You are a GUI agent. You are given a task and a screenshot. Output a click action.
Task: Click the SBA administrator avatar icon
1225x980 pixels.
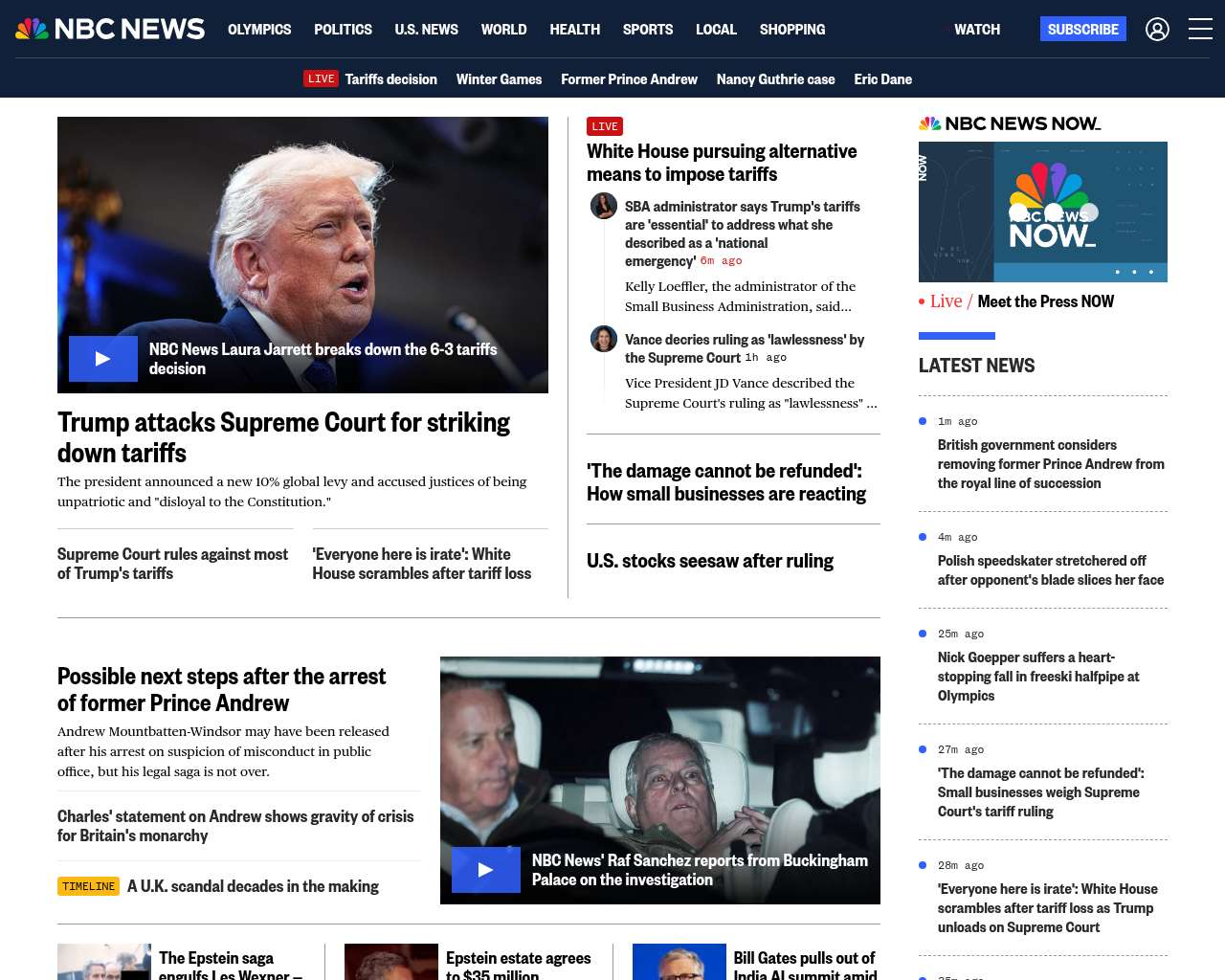tap(604, 206)
